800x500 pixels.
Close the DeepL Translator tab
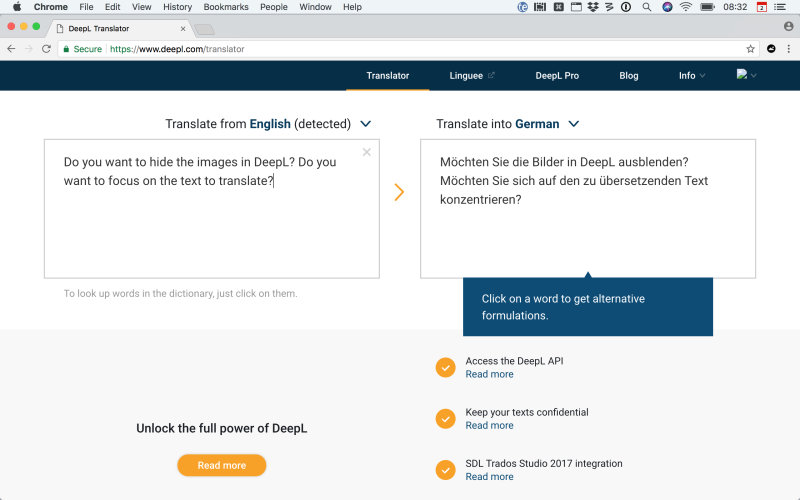(183, 29)
